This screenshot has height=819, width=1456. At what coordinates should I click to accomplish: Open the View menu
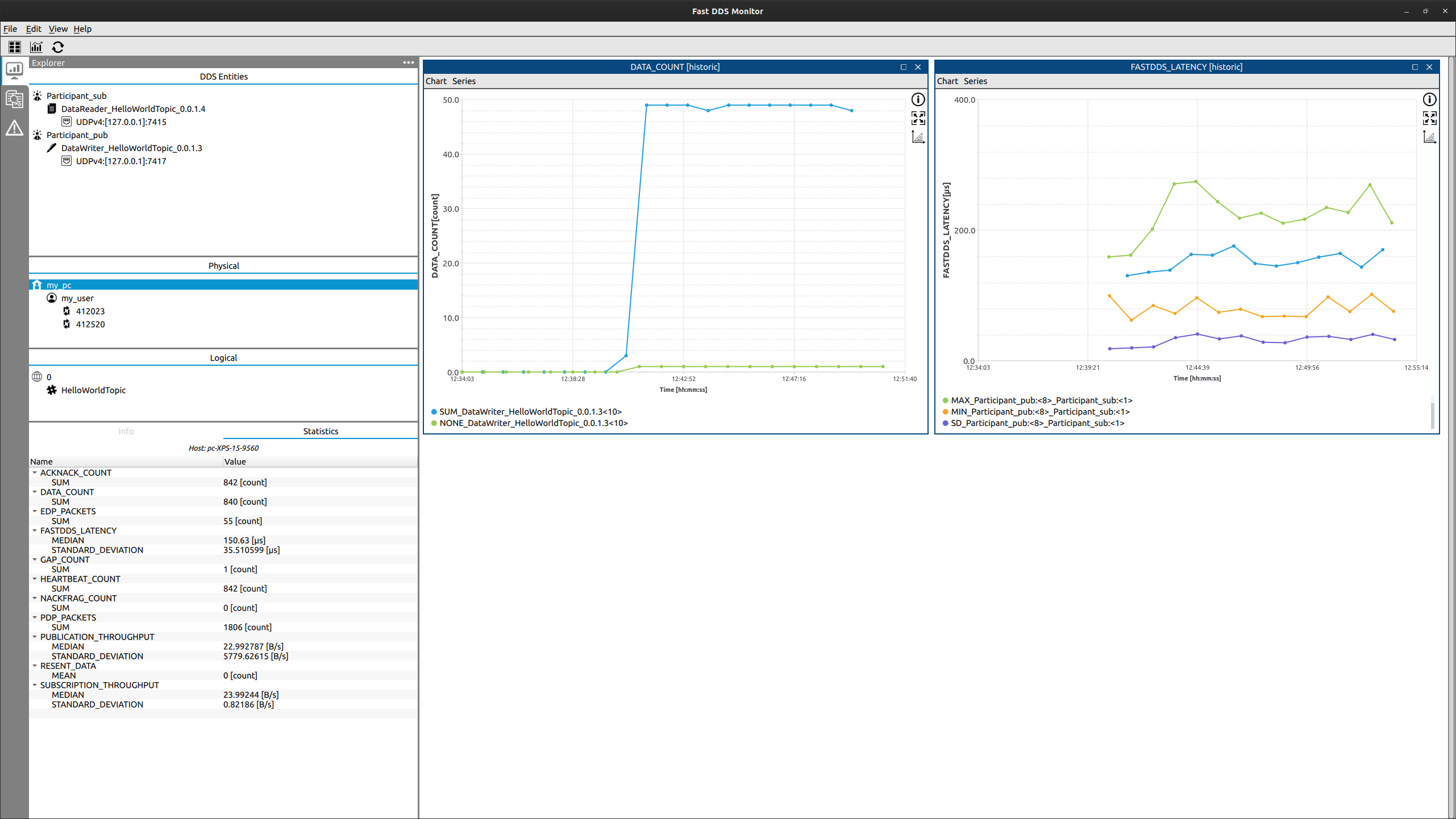click(x=58, y=29)
